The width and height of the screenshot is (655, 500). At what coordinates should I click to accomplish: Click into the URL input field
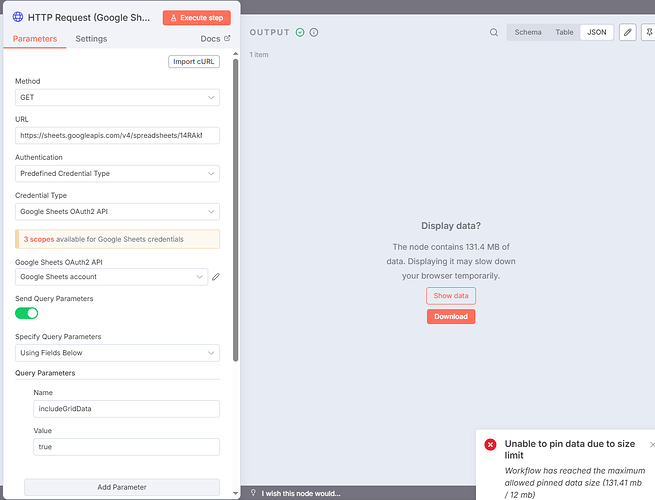(x=117, y=135)
